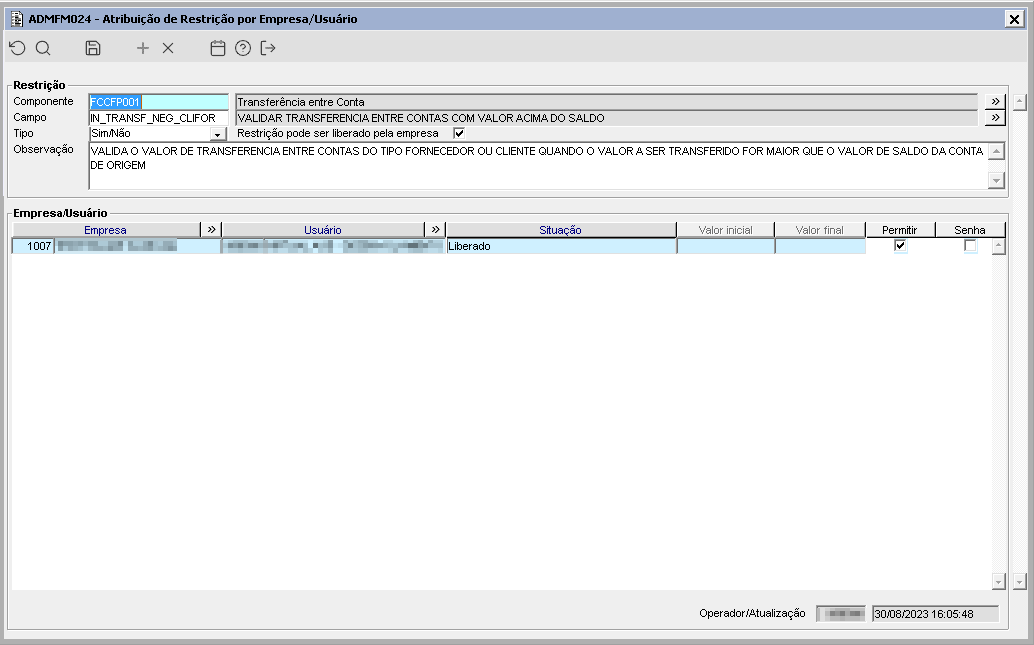
Task: Click the update date field 30/08/2023 16:05:48
Action: (x=935, y=613)
